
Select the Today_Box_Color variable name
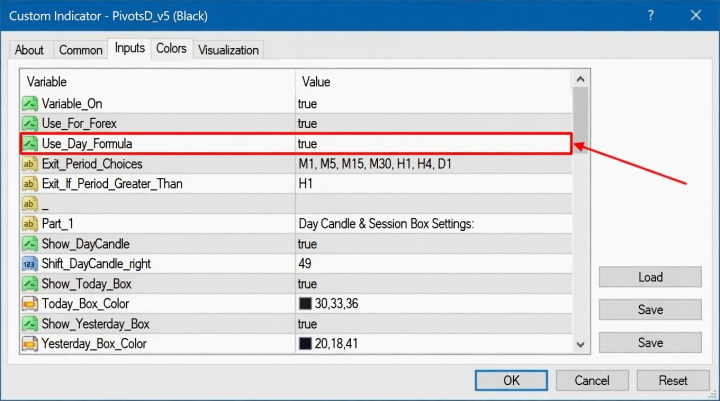pyautogui.click(x=85, y=304)
